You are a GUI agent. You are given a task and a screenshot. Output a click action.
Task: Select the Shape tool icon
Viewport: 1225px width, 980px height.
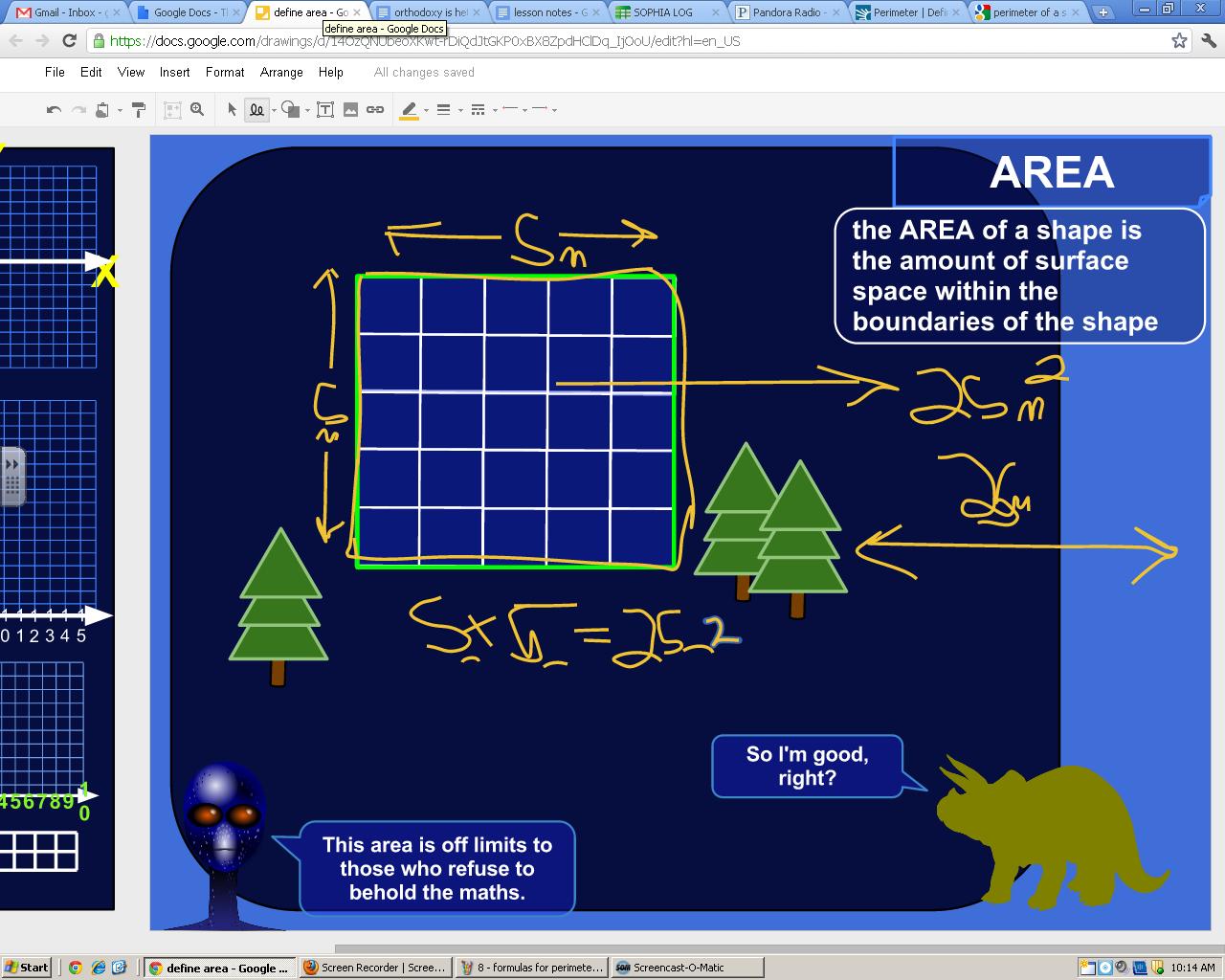(x=291, y=110)
